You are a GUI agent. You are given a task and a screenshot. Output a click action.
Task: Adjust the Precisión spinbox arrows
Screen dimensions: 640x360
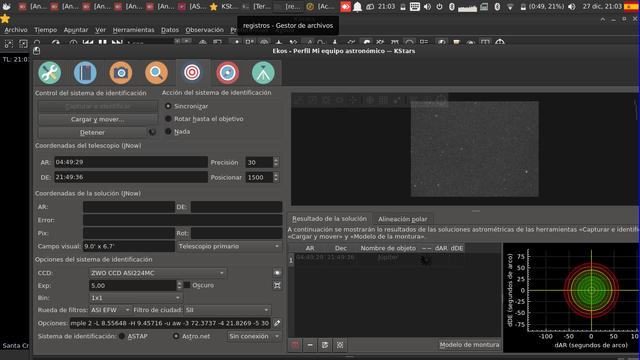276,162
